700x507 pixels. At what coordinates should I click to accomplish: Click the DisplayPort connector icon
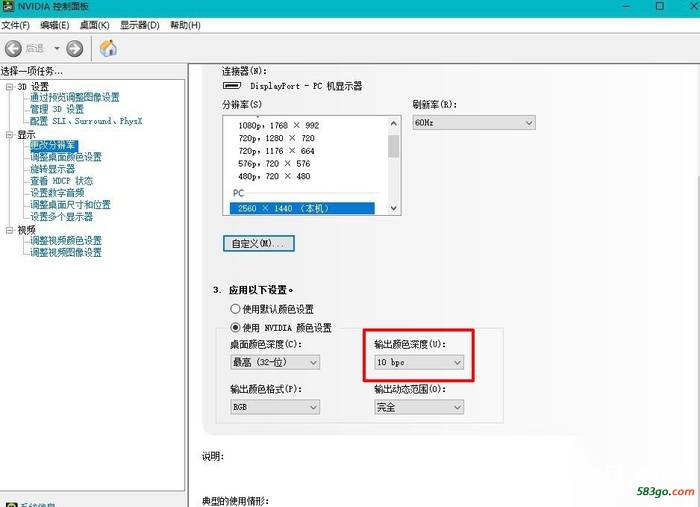click(x=232, y=86)
